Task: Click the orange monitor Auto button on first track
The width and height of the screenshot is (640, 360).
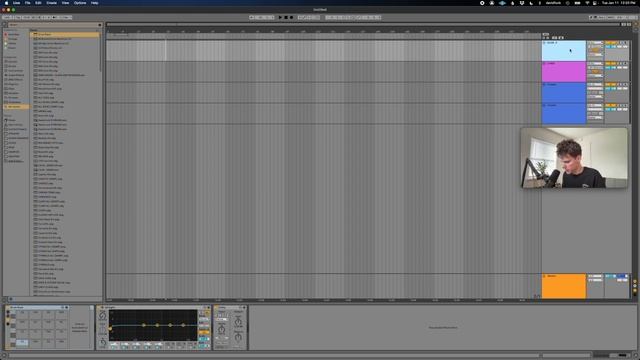Action: 595,50
